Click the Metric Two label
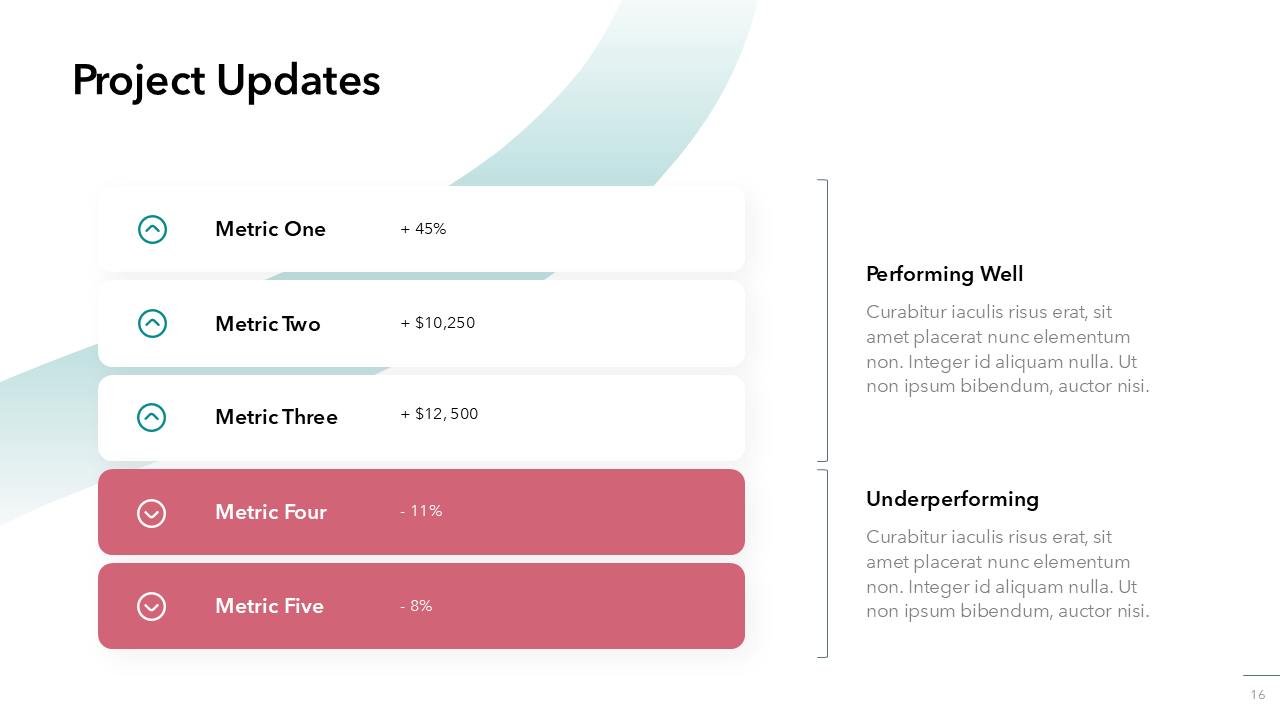 coord(268,324)
